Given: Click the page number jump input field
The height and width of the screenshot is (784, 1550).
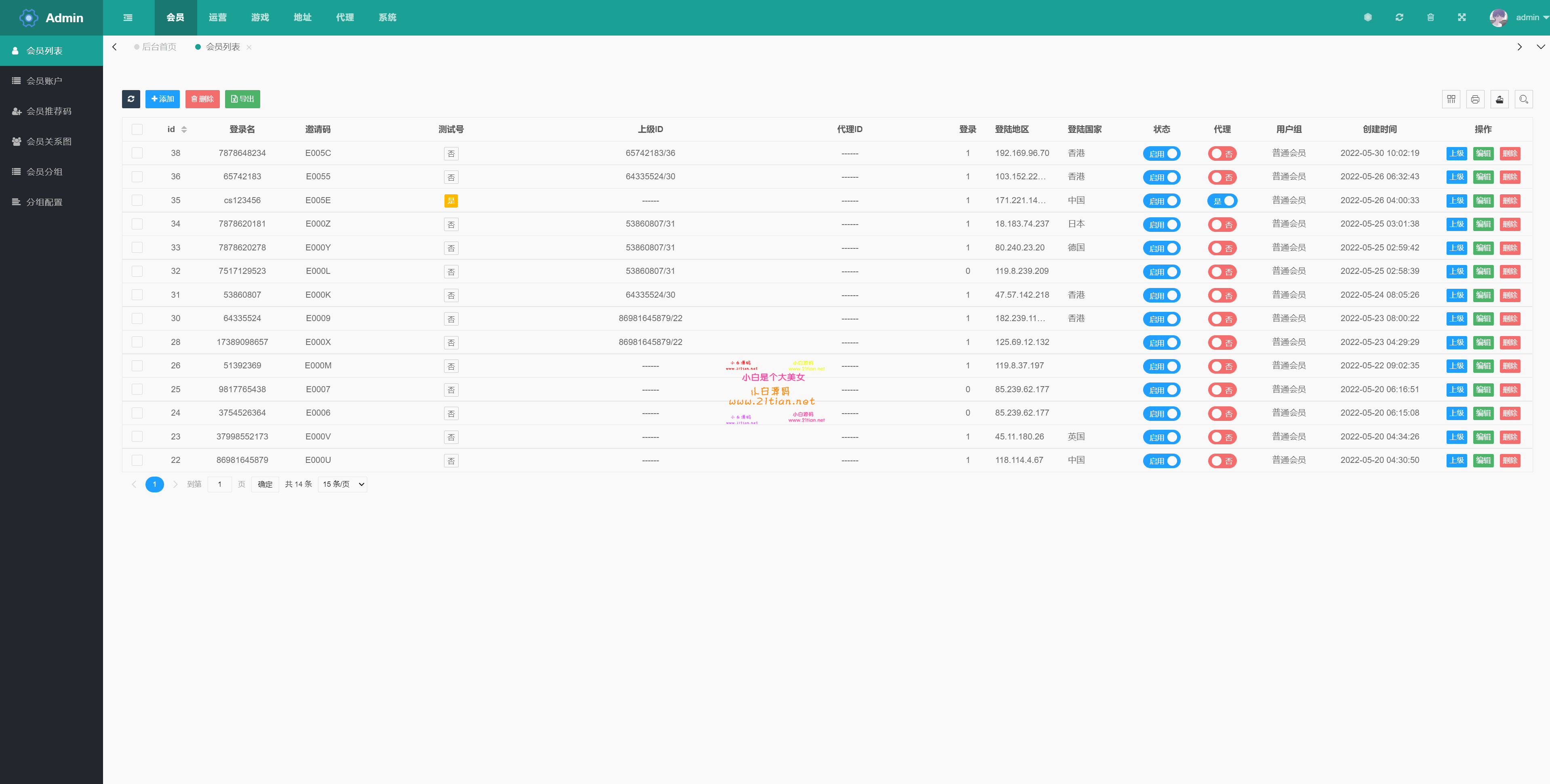Looking at the screenshot, I should (220, 484).
